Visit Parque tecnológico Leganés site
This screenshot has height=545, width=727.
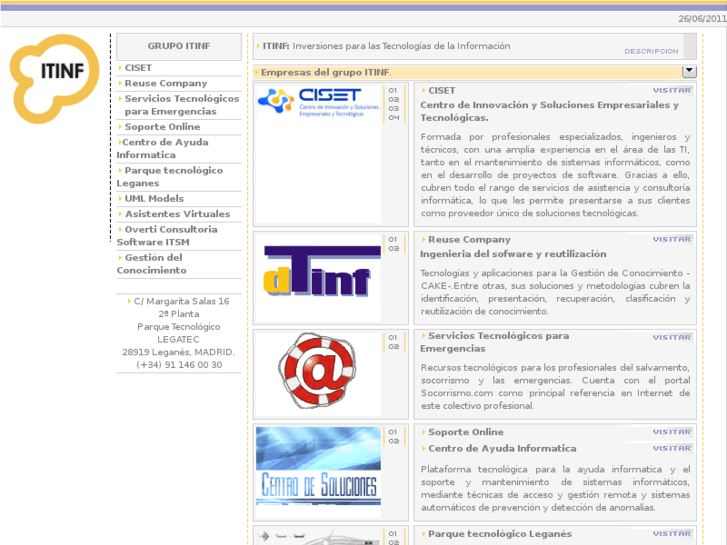tap(672, 533)
